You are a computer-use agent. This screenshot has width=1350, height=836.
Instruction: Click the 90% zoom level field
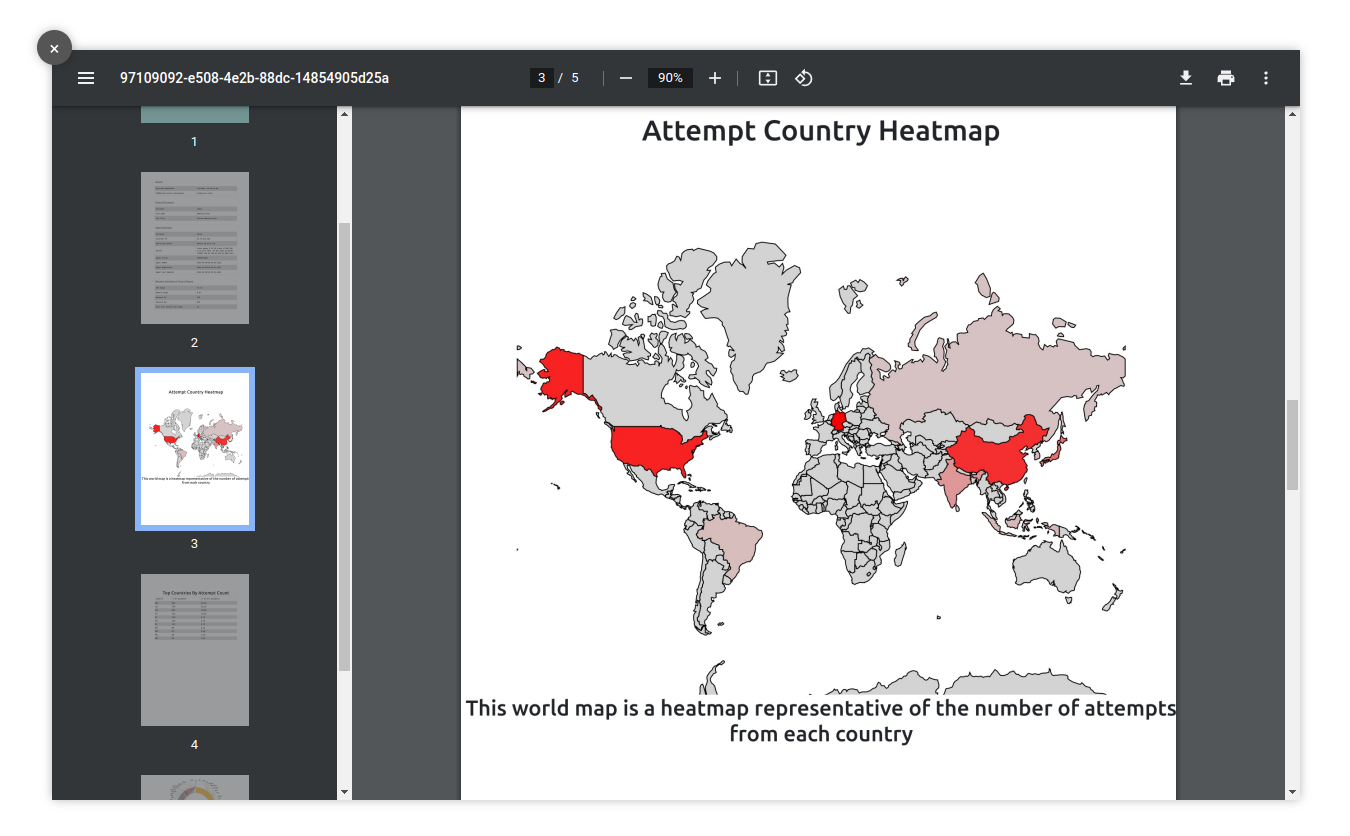click(670, 78)
